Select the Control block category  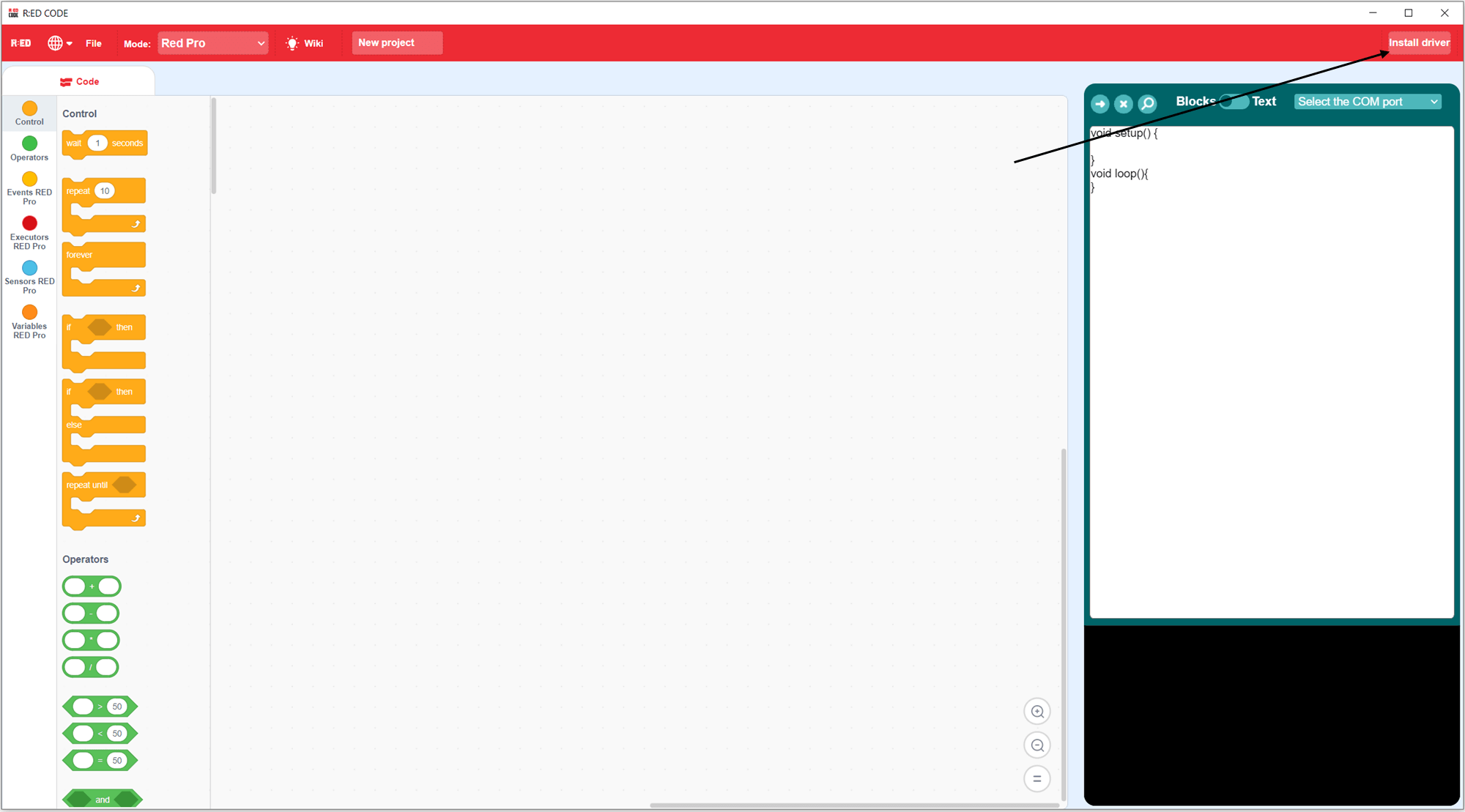pyautogui.click(x=29, y=113)
